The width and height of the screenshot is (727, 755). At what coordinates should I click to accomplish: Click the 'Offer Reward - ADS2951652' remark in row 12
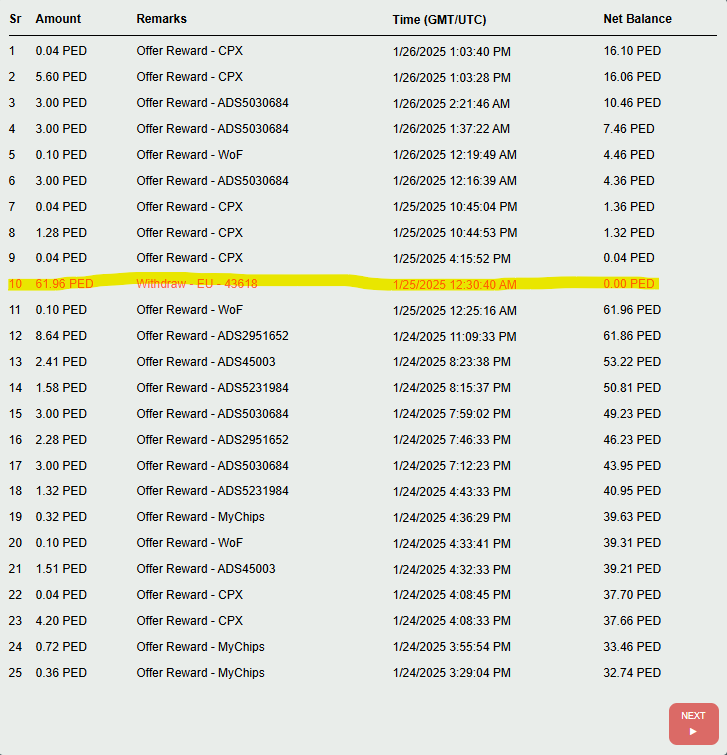pos(212,336)
